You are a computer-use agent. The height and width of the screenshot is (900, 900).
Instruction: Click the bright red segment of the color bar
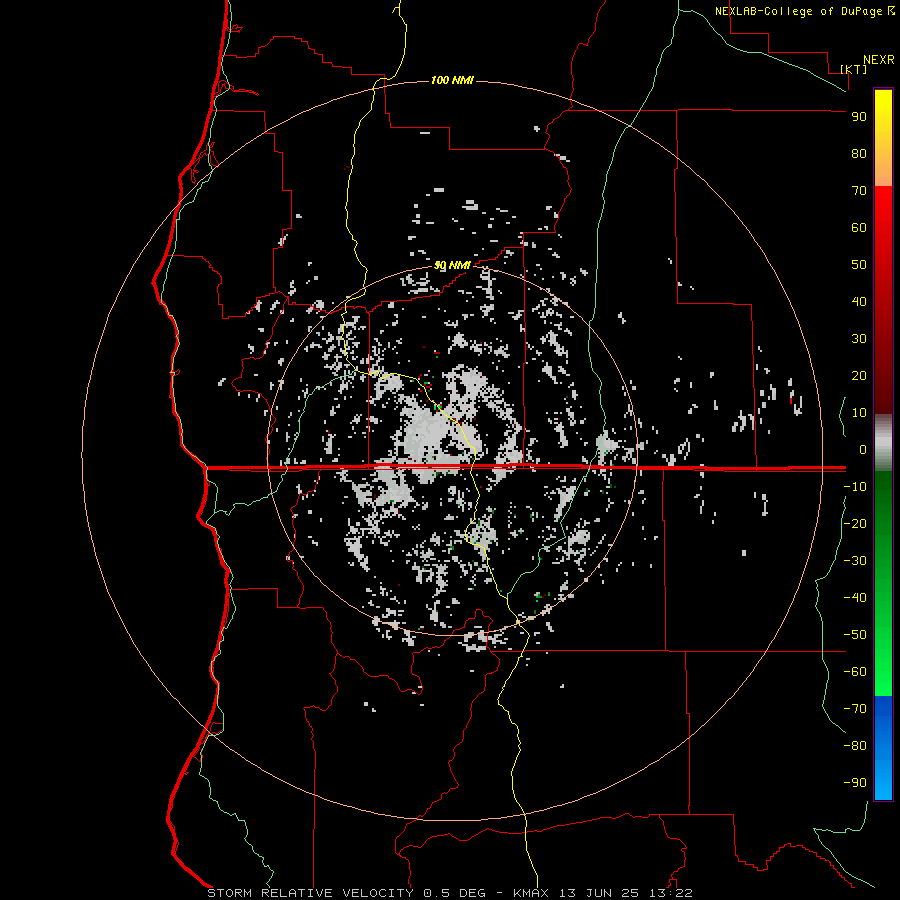pos(883,212)
